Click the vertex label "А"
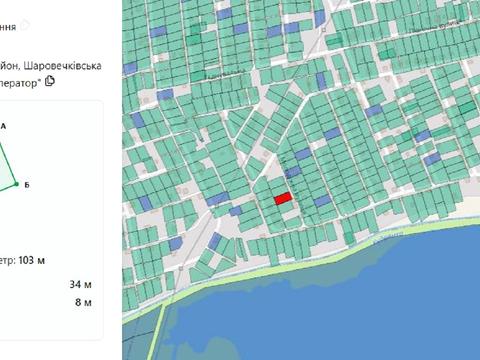Screen dimensions: 480x360 [4, 126]
